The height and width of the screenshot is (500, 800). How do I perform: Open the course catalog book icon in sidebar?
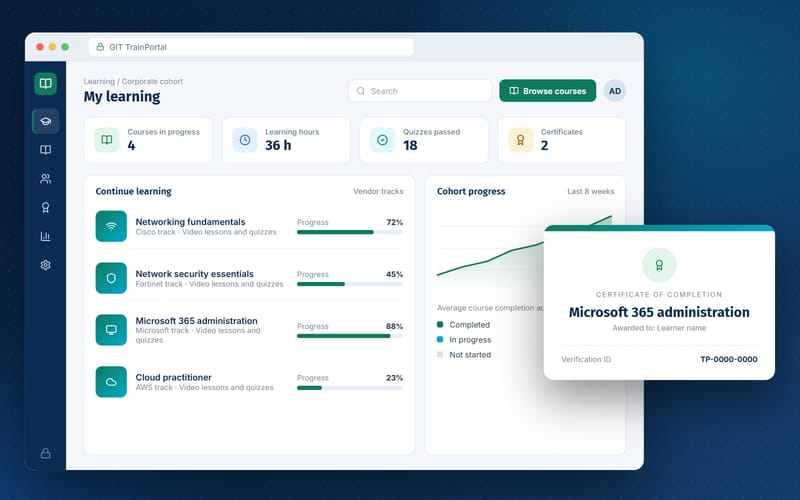(45, 149)
